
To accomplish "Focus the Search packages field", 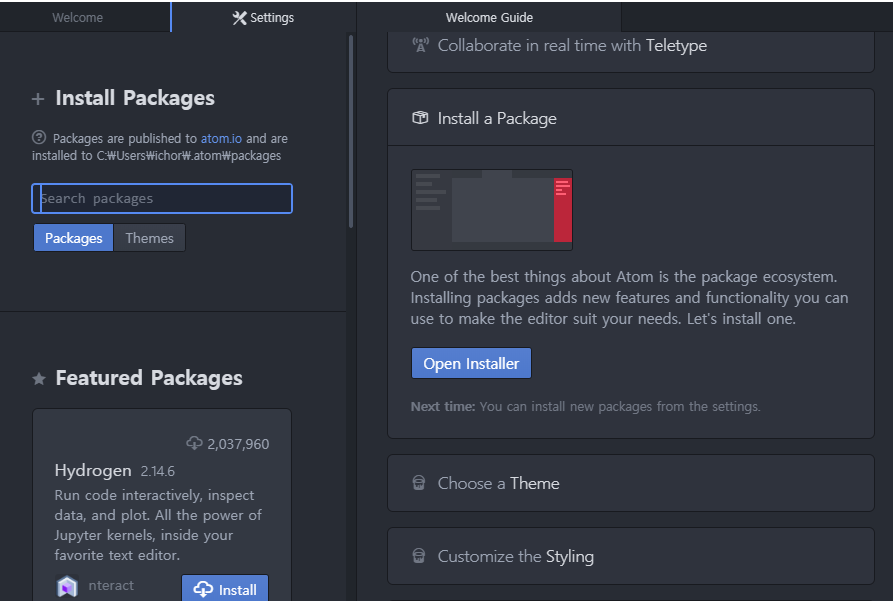I will (162, 198).
